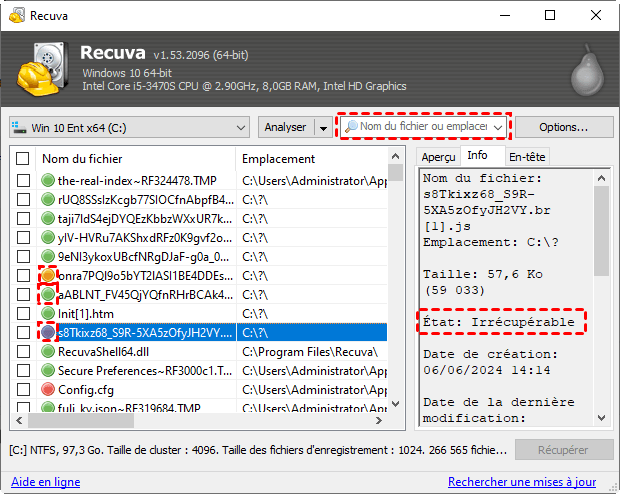Image resolution: width=620 pixels, height=494 pixels.
Task: Click Recuva icon in title bar
Action: tap(17, 15)
